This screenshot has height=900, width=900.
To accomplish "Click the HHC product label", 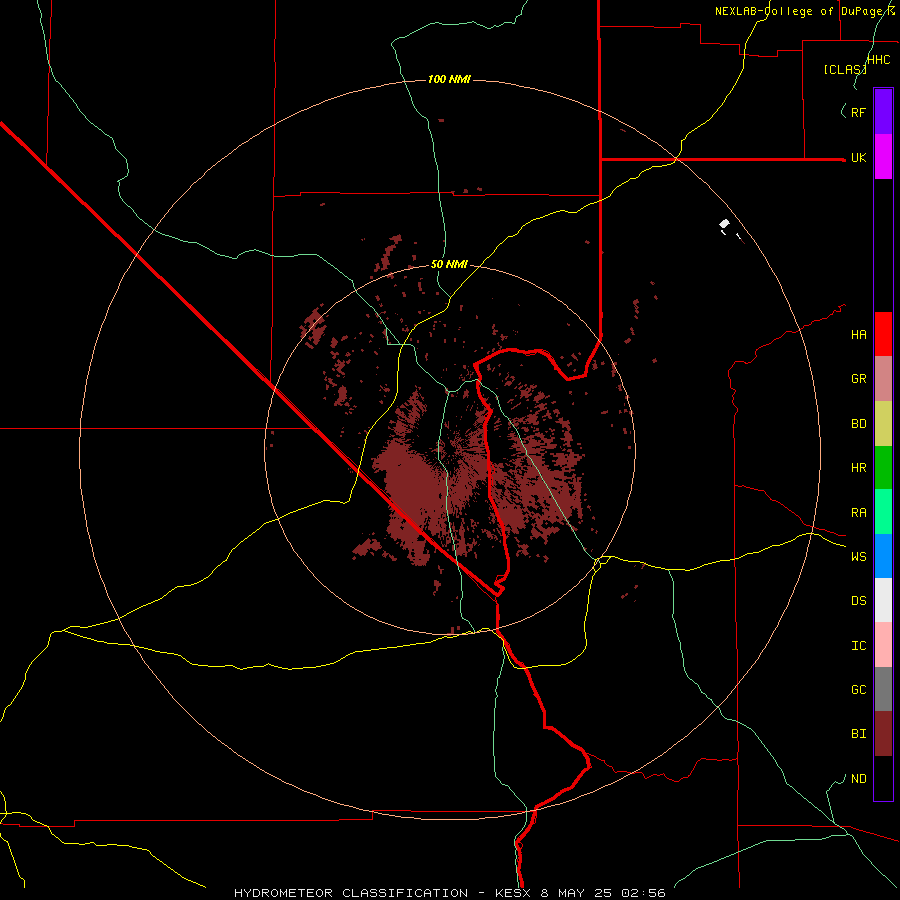I will tap(879, 60).
